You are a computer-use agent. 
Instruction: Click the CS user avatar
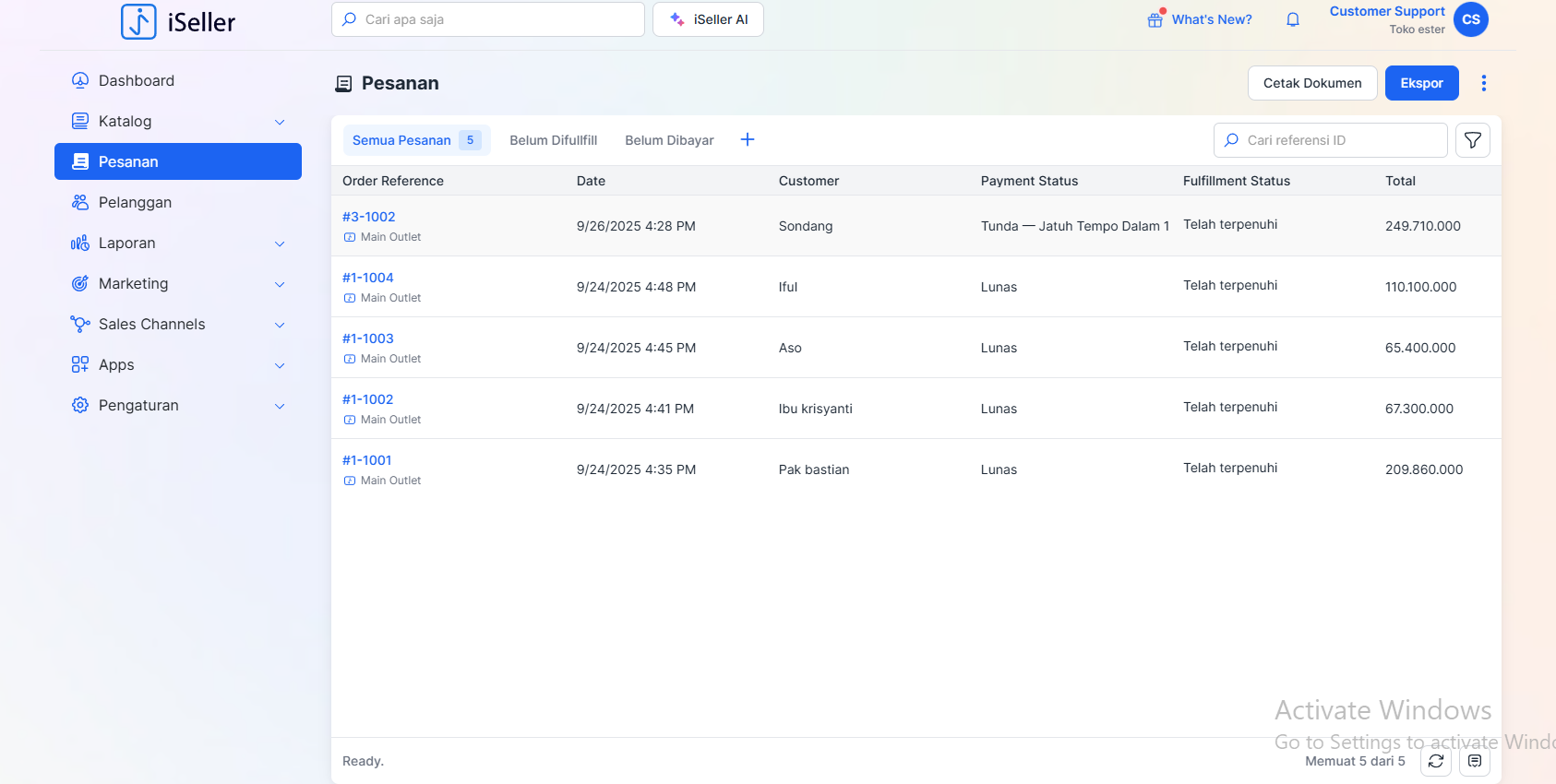coord(1471,19)
